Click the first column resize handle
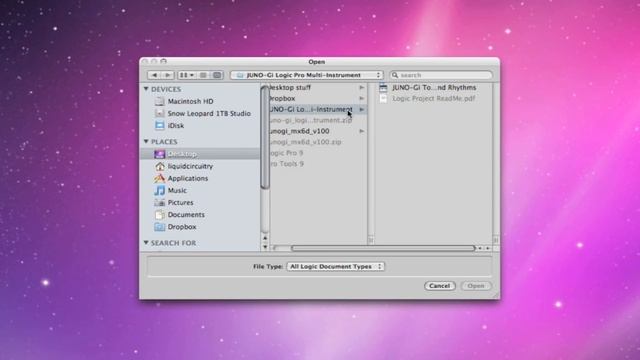This screenshot has height=360, width=640. pyautogui.click(x=371, y=240)
